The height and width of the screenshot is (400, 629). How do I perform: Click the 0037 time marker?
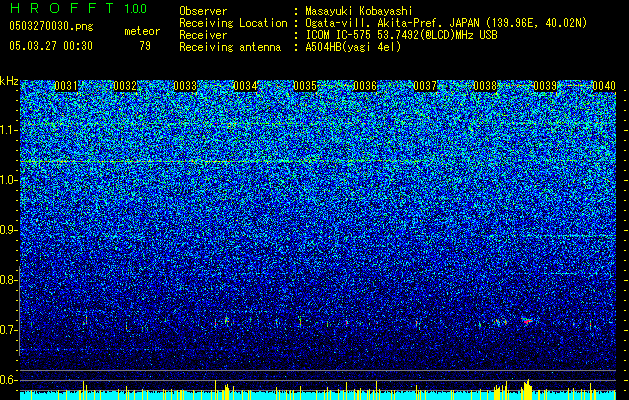pyautogui.click(x=425, y=86)
